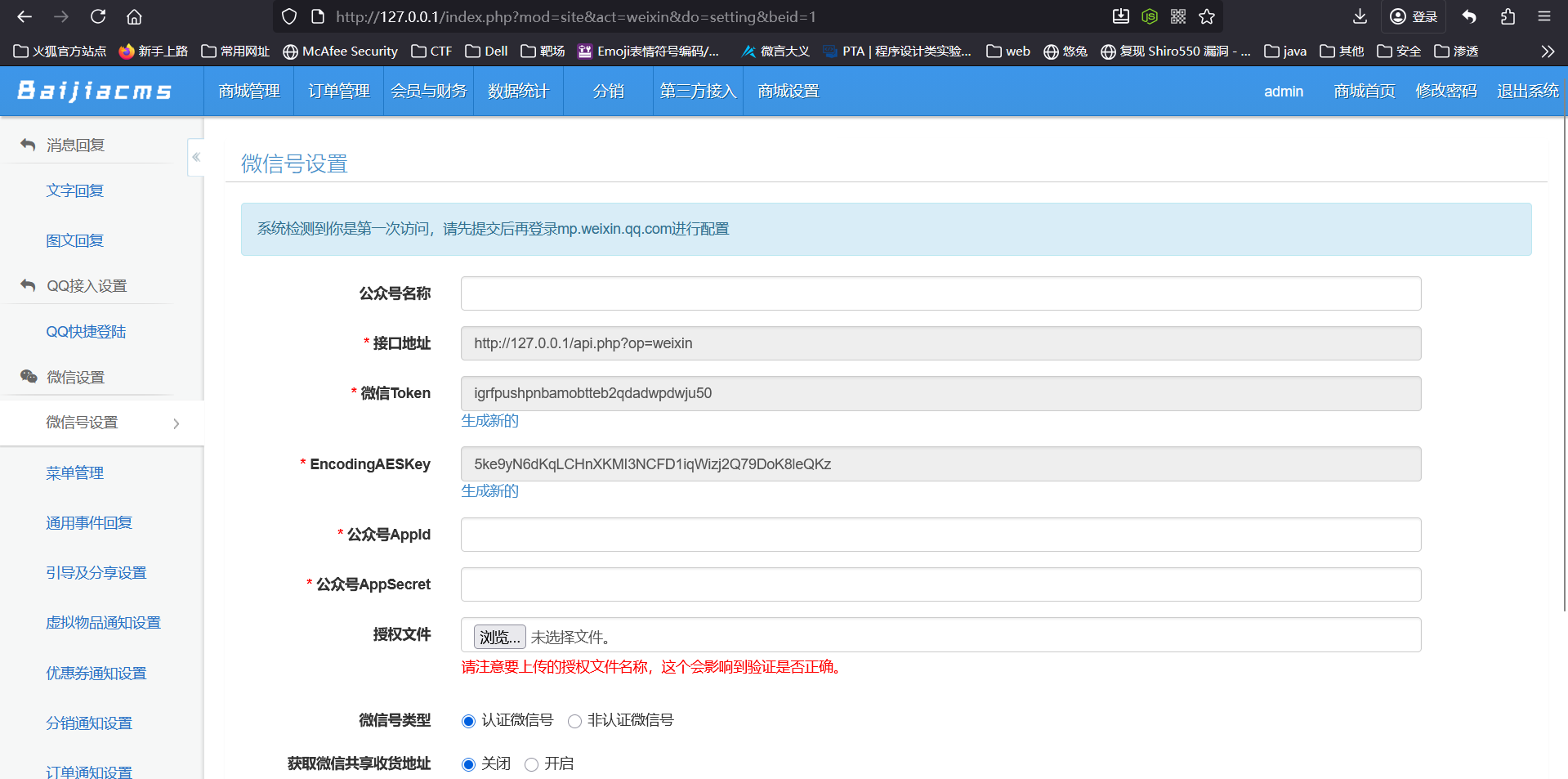Open the browser hamburger menu
The image size is (1568, 779).
point(1544,16)
